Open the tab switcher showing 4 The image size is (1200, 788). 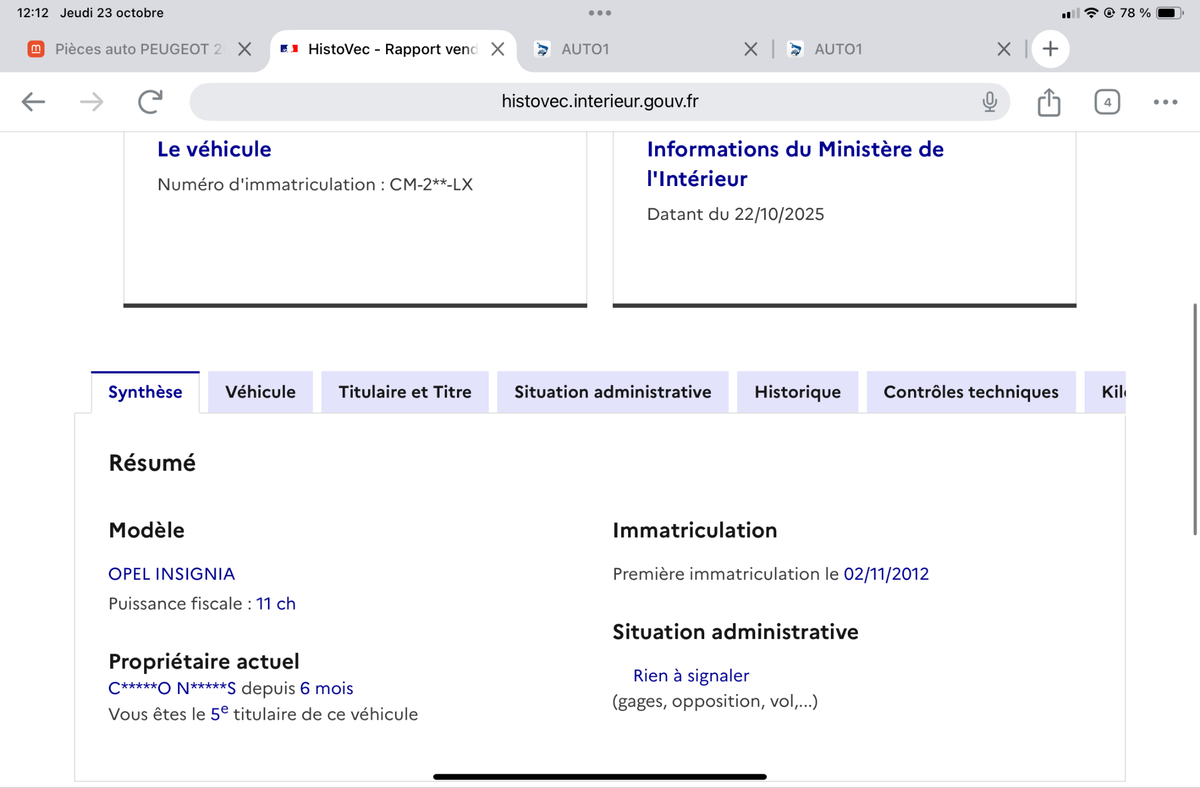[1107, 101]
